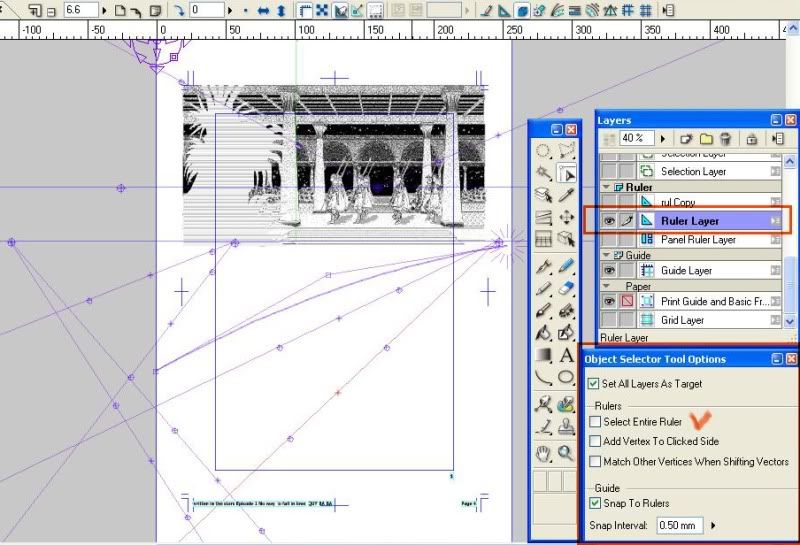
Task: Collapse the Paper layer group
Action: 606,286
